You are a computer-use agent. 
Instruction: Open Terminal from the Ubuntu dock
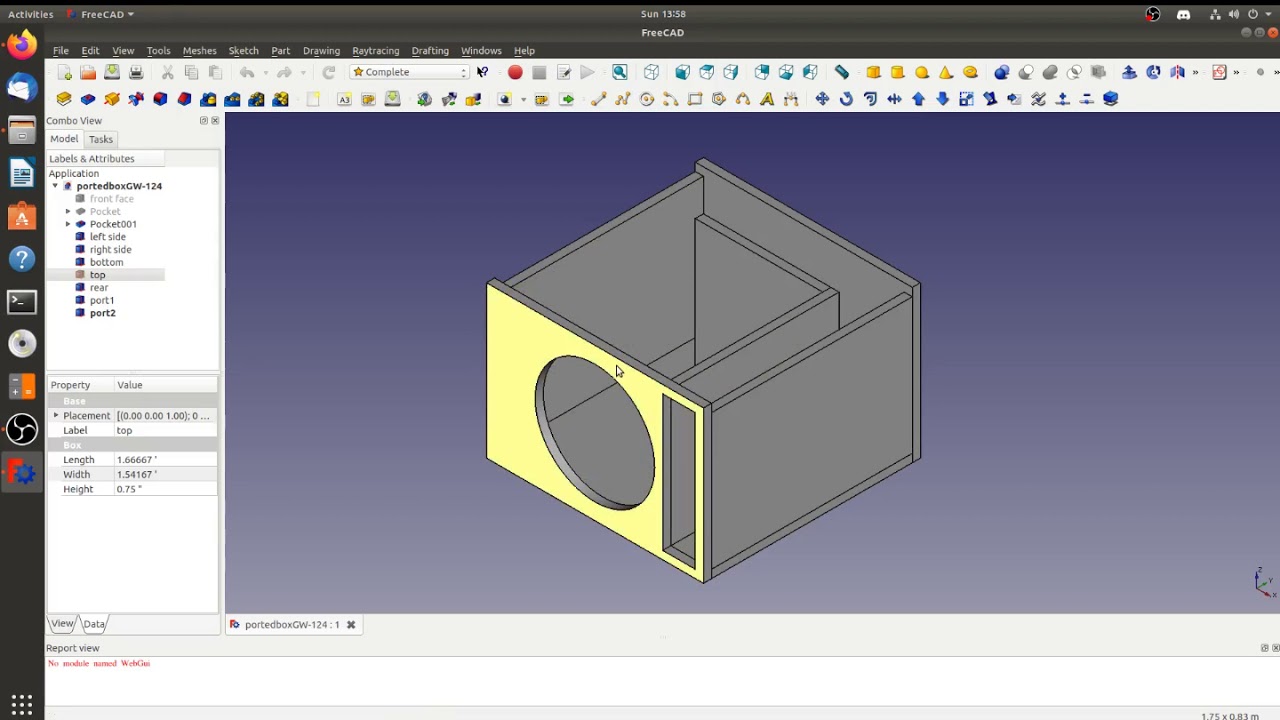(22, 302)
